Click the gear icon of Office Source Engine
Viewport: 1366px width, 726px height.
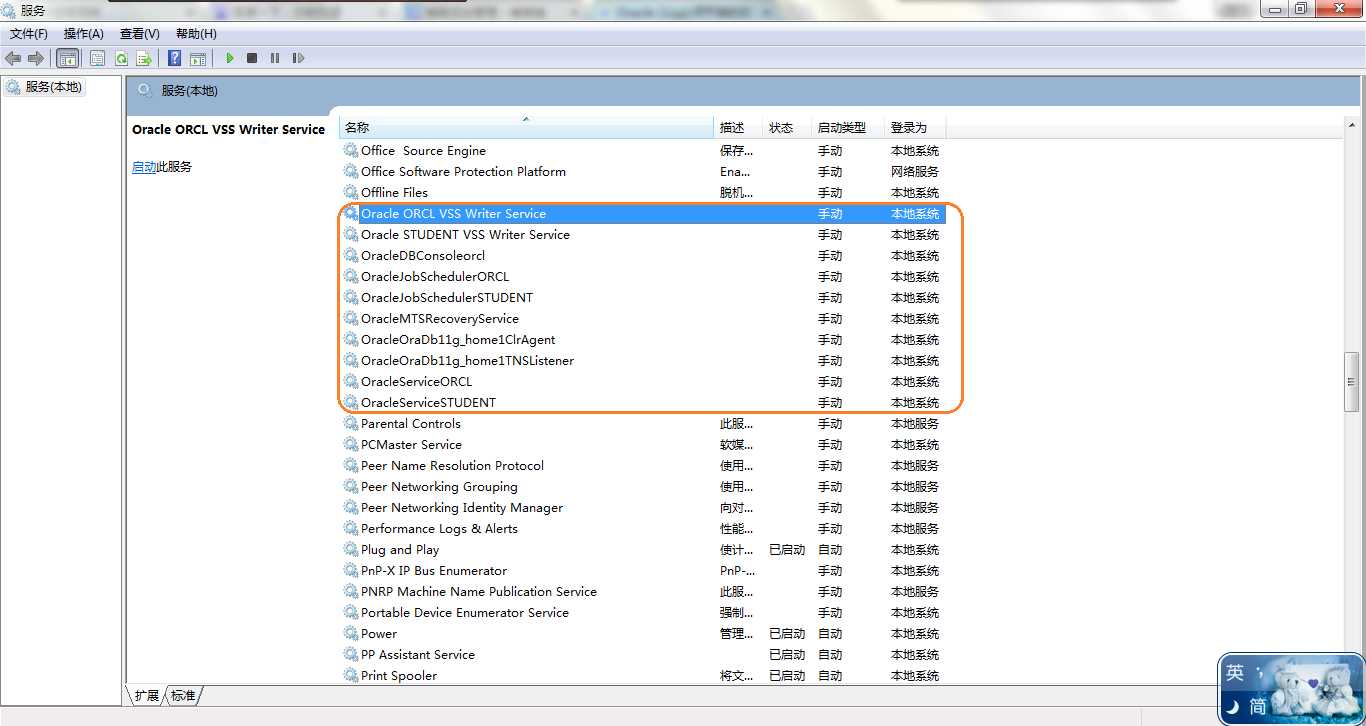351,150
